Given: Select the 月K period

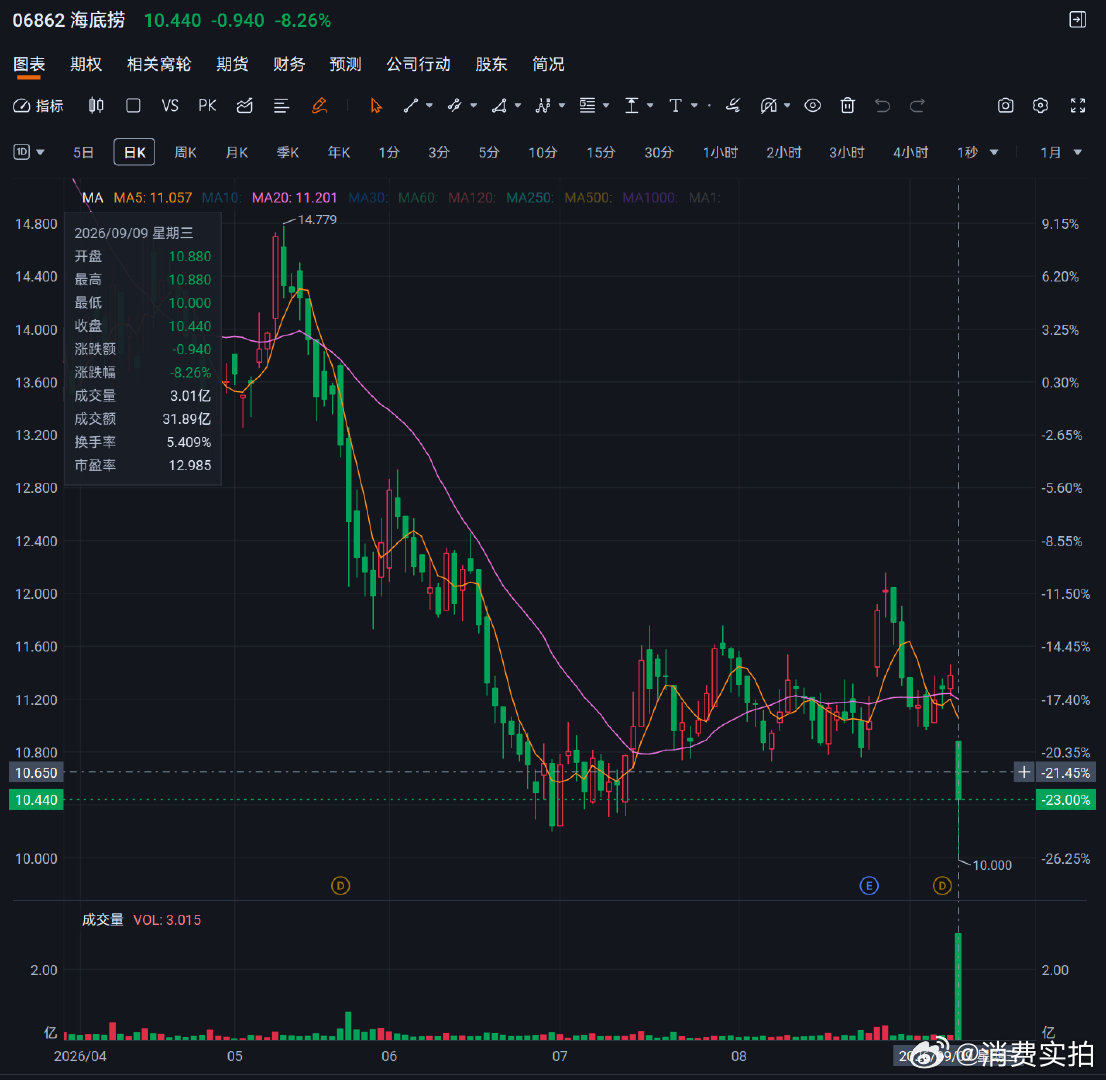Looking at the screenshot, I should click(x=237, y=152).
